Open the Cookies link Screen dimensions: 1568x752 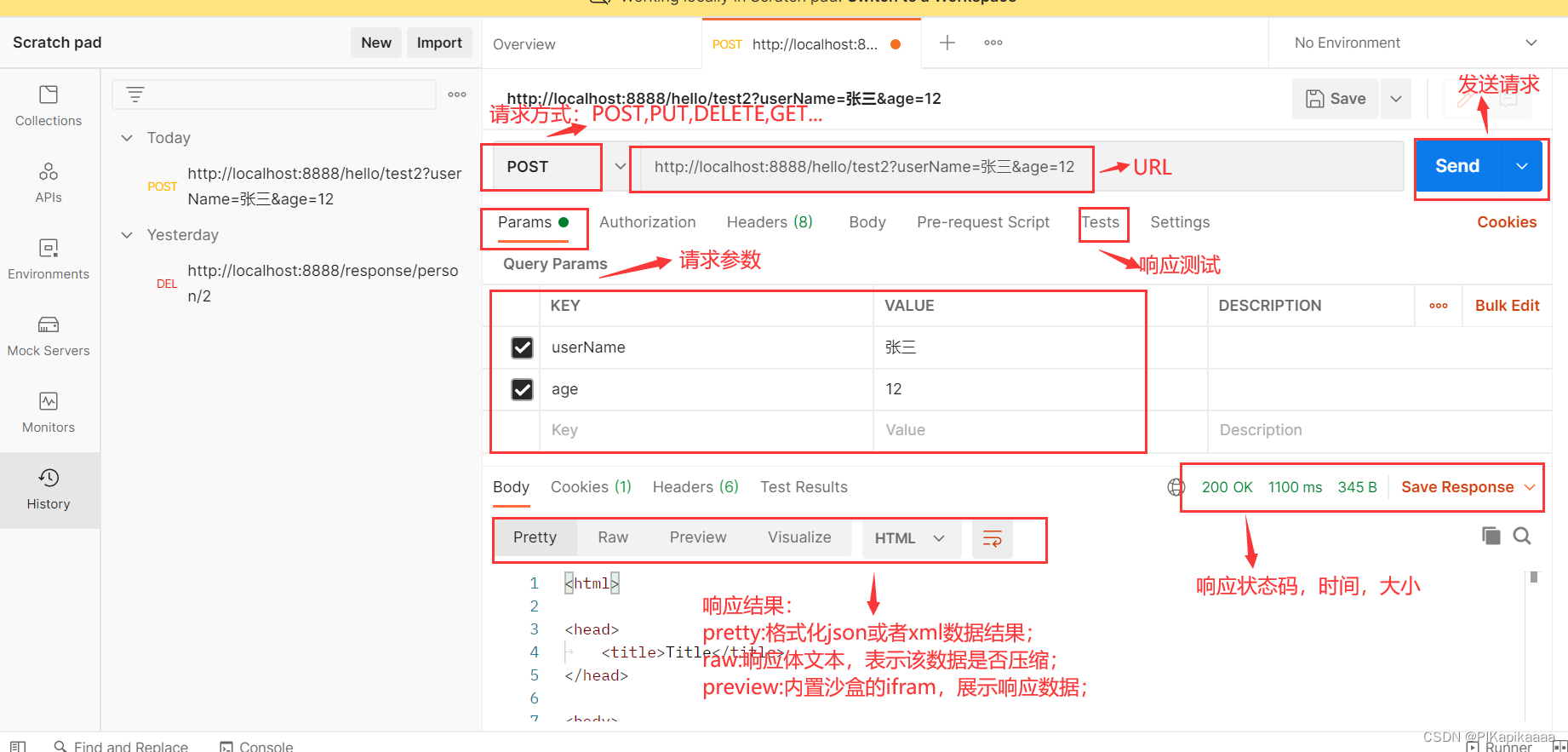(x=1507, y=222)
